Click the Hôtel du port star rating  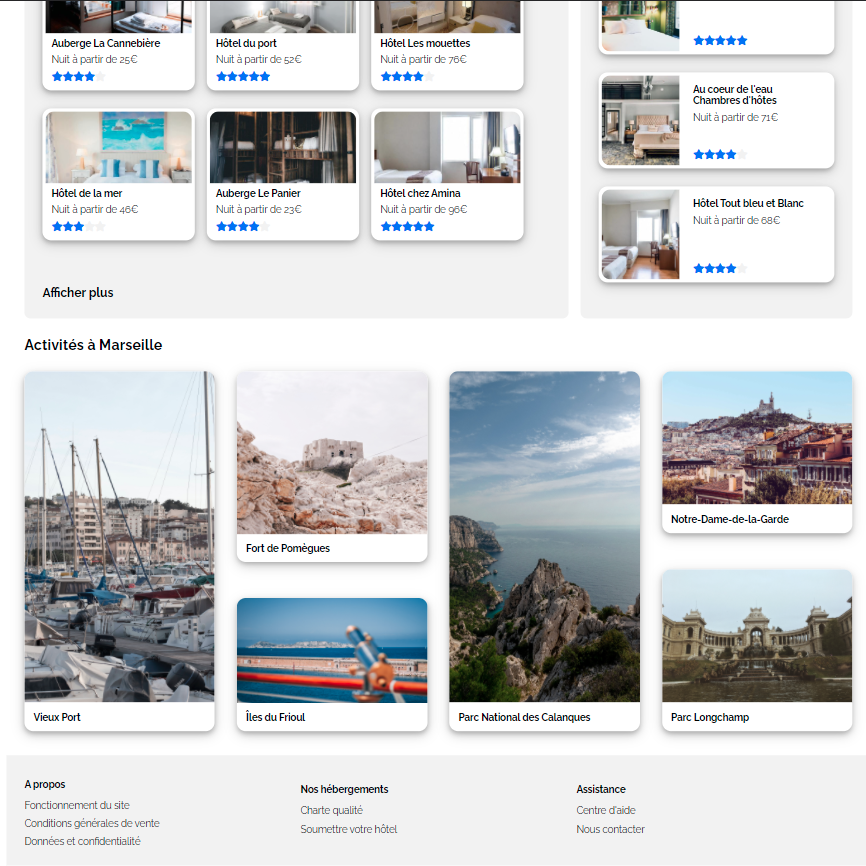[x=243, y=77]
